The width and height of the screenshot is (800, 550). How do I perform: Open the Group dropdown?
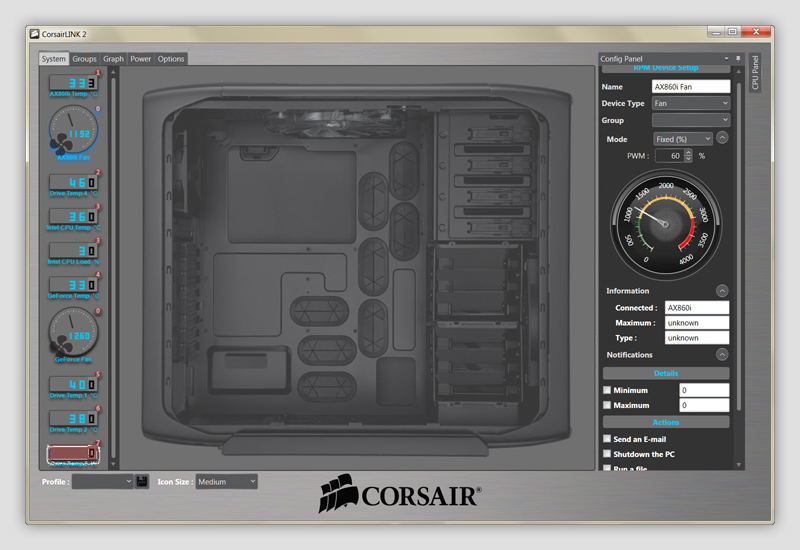pyautogui.click(x=691, y=120)
